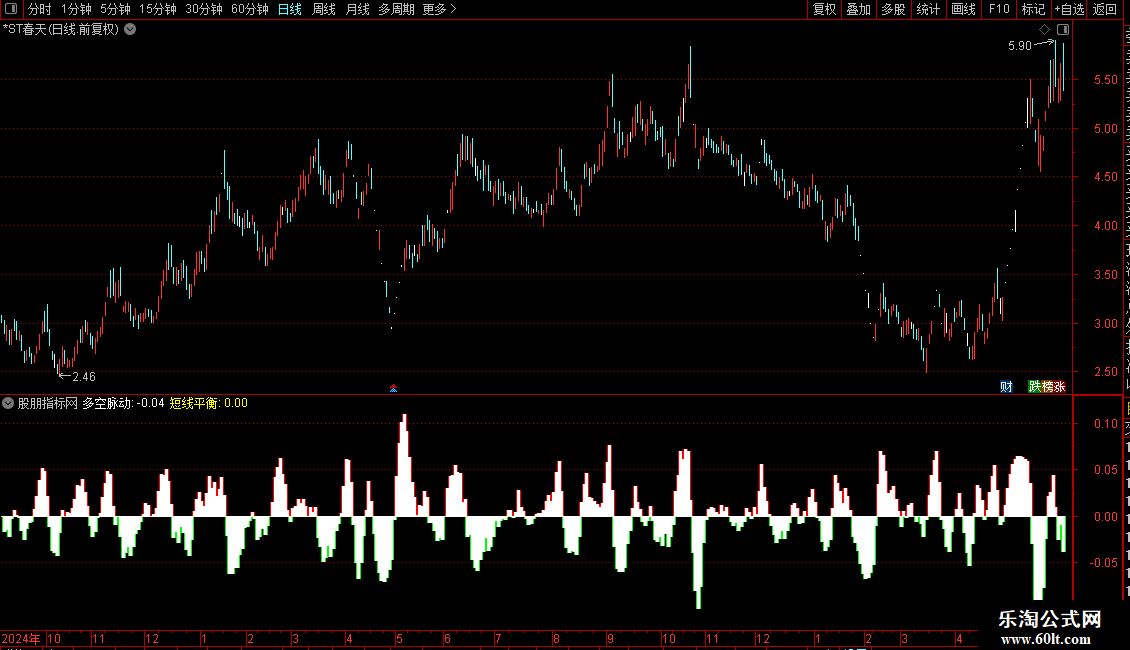The height and width of the screenshot is (650, 1130).
Task: Click the 0.10 indicator axis label
Action: (x=1105, y=424)
